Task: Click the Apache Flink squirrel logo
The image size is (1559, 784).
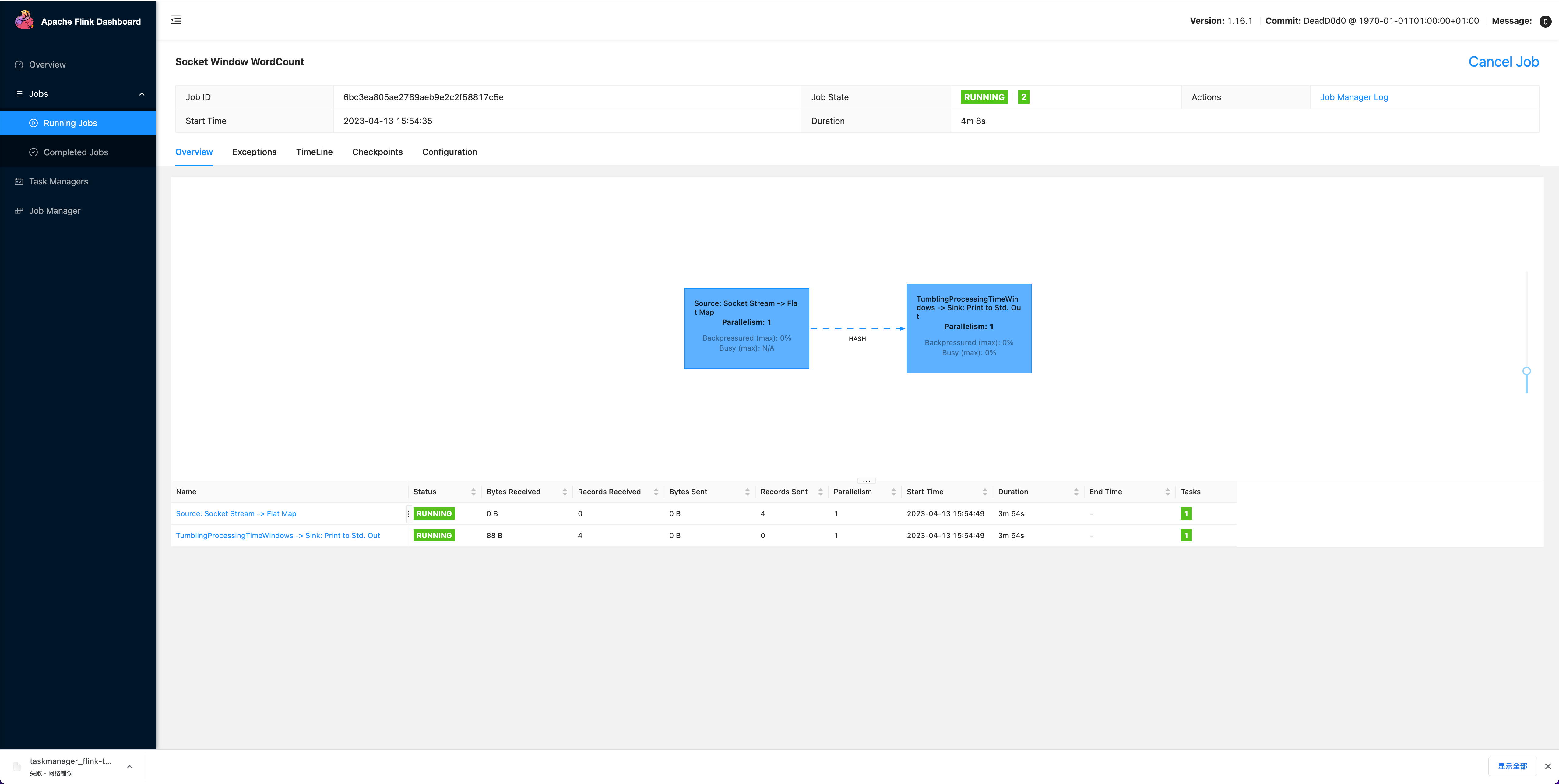Action: pos(24,20)
